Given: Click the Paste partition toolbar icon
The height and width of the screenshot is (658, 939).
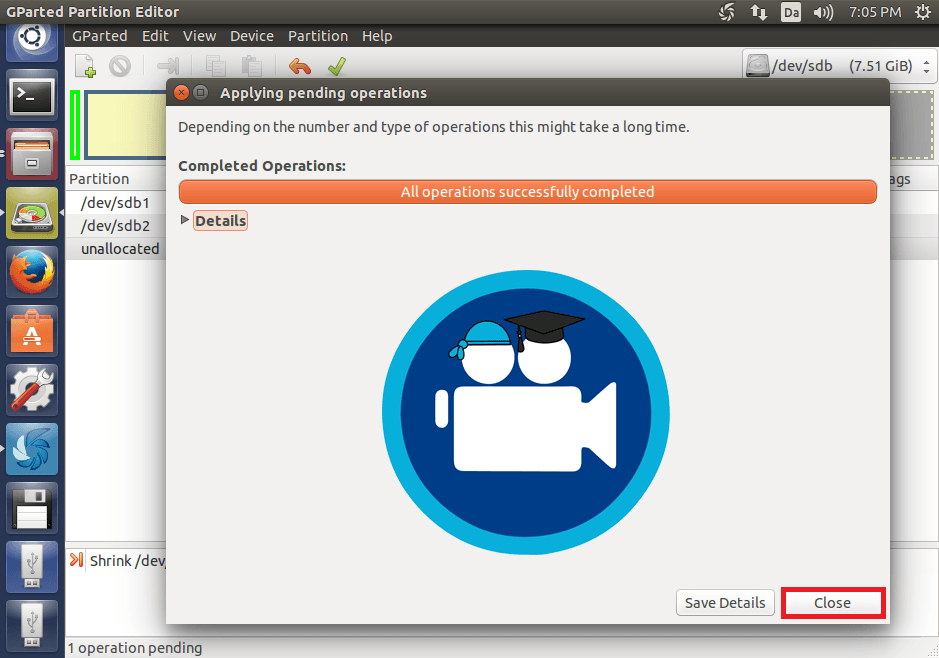Looking at the screenshot, I should (251, 67).
